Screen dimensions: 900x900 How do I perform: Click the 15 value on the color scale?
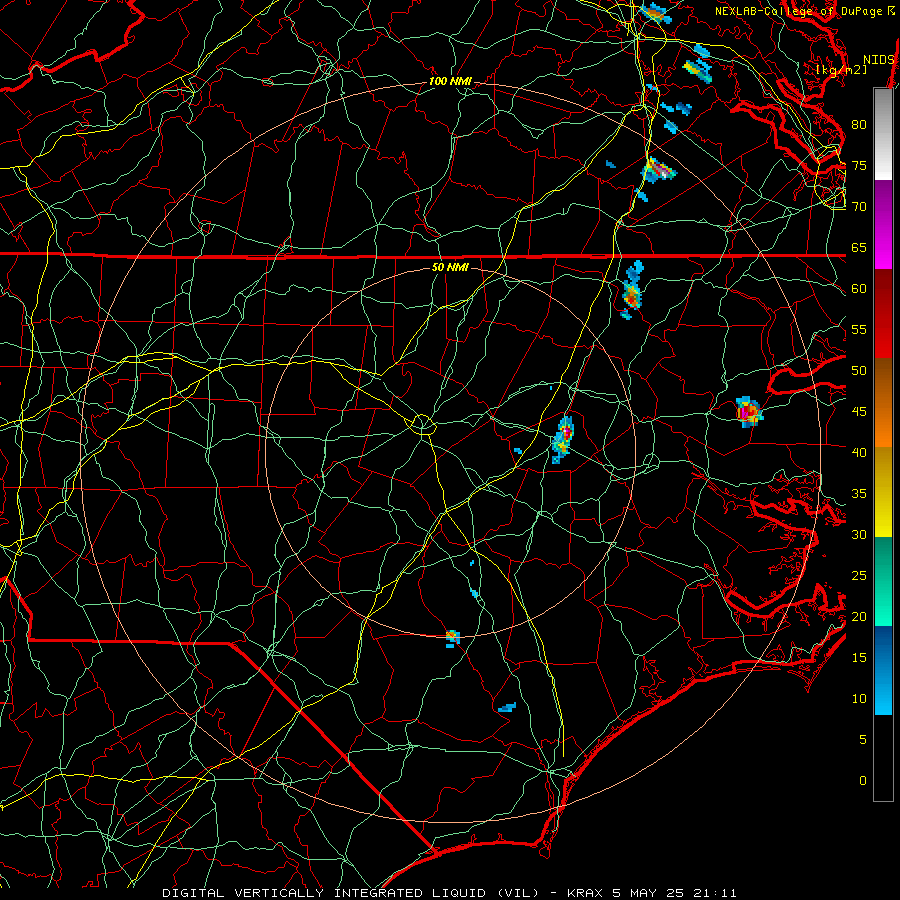tap(859, 657)
